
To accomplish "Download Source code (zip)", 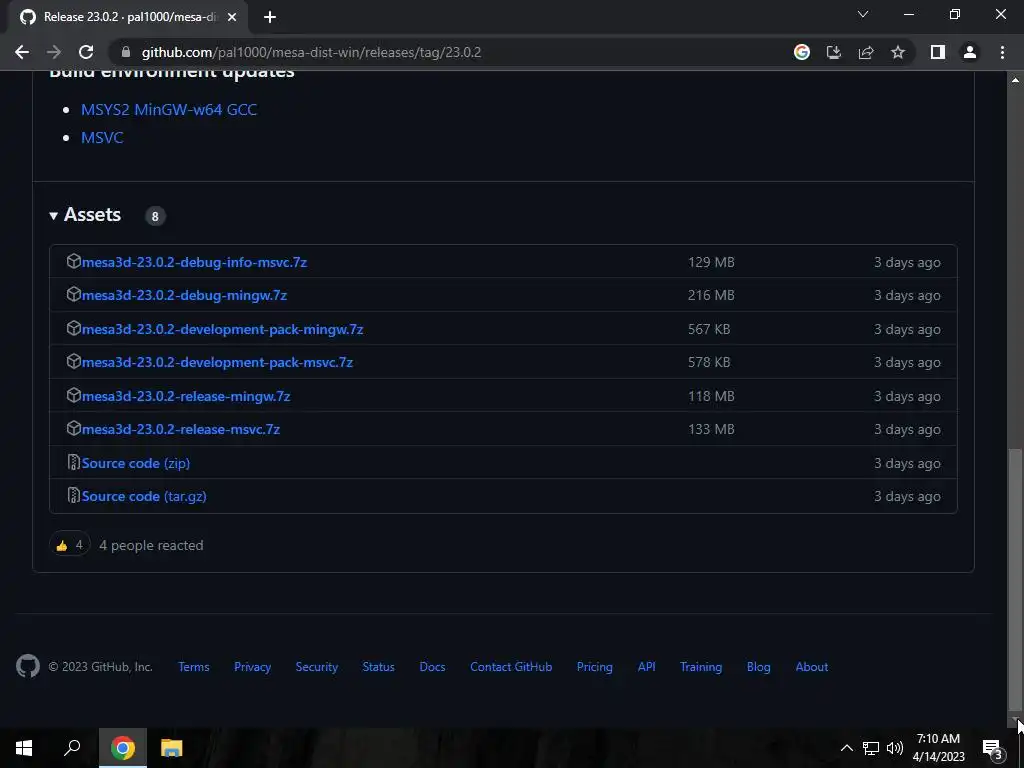I will pos(136,463).
